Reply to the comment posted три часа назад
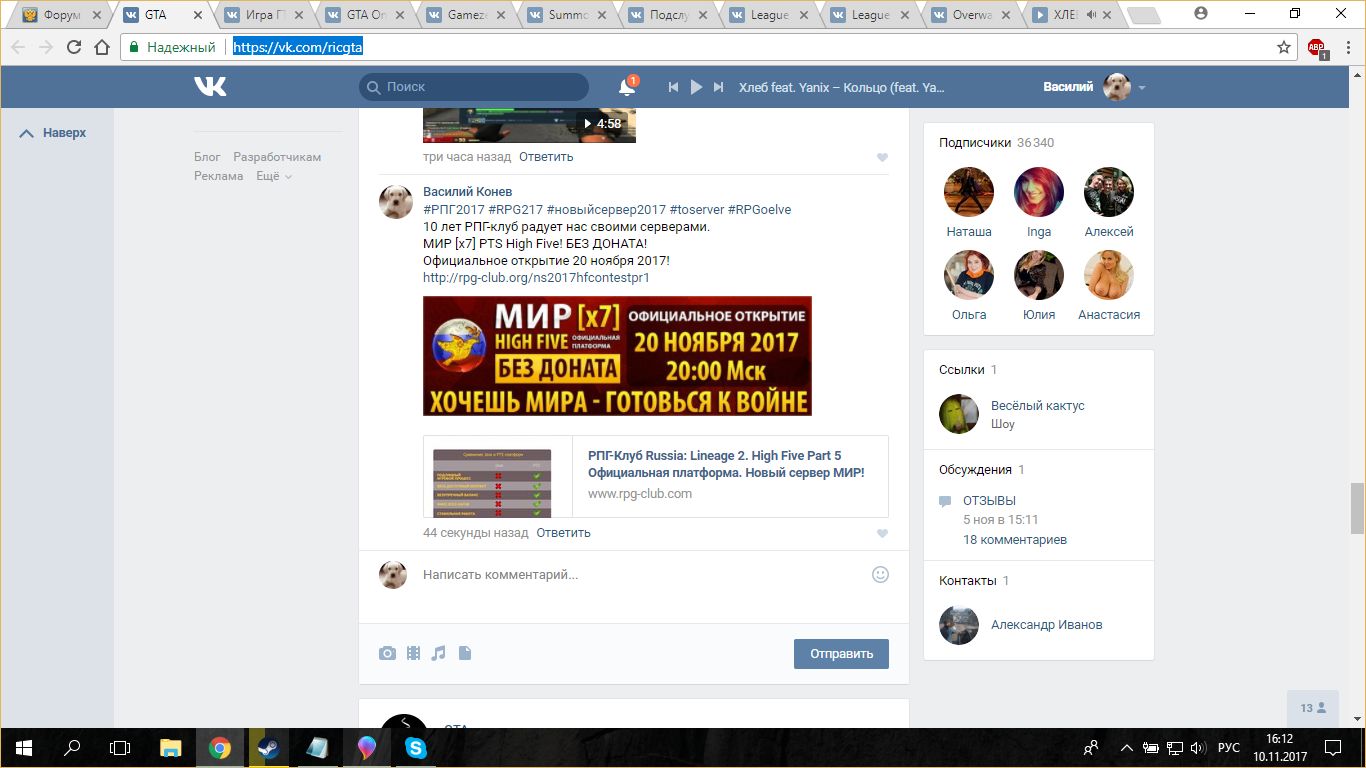 pos(546,157)
